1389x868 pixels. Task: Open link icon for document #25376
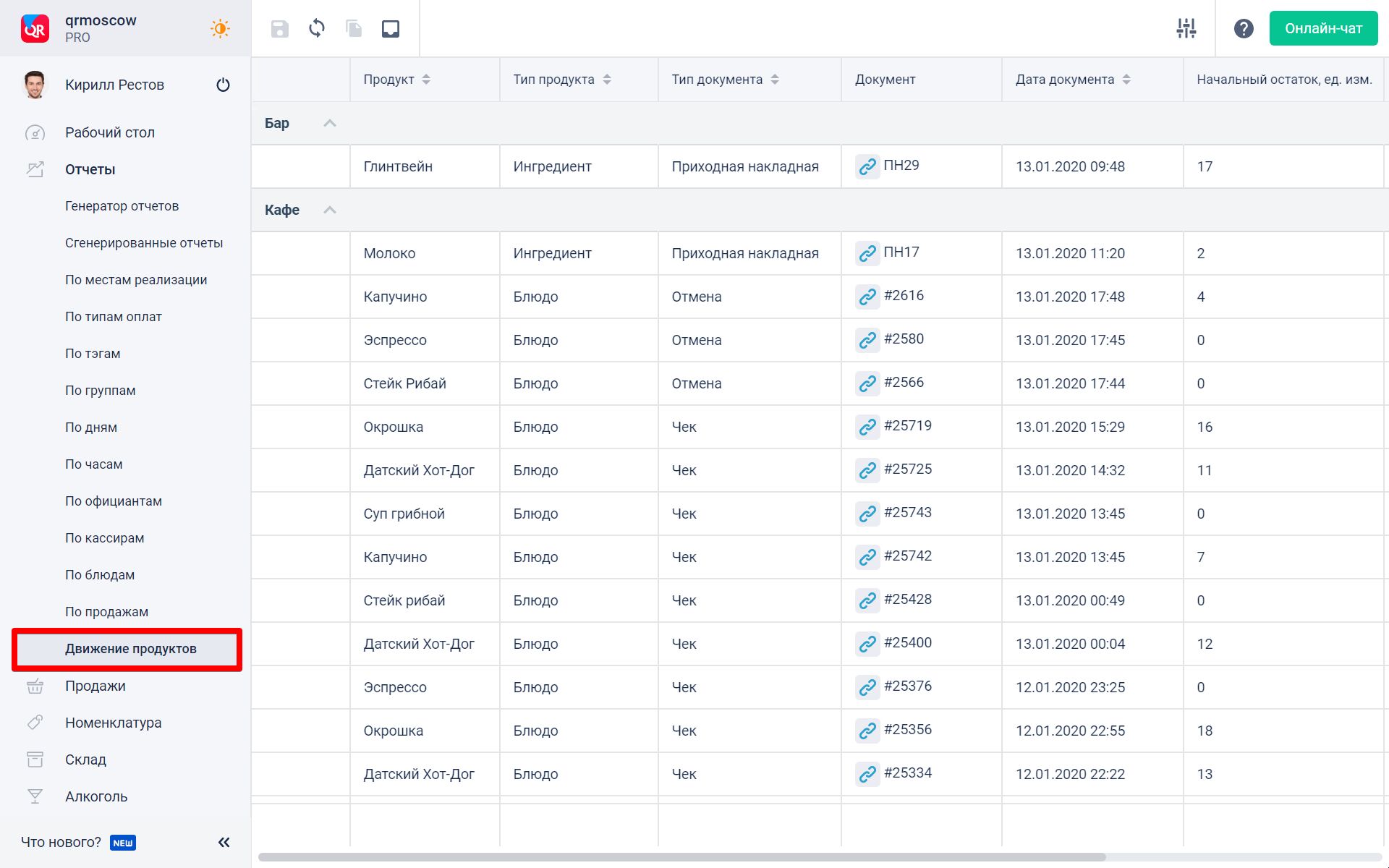867,687
